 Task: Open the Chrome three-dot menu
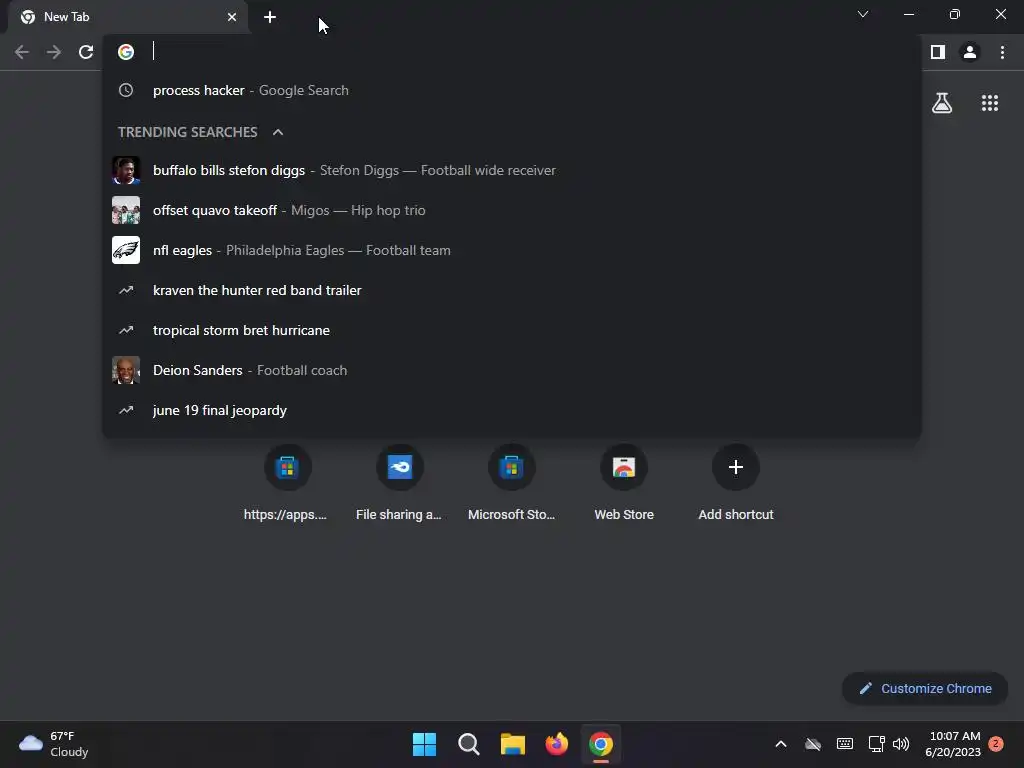click(1002, 52)
